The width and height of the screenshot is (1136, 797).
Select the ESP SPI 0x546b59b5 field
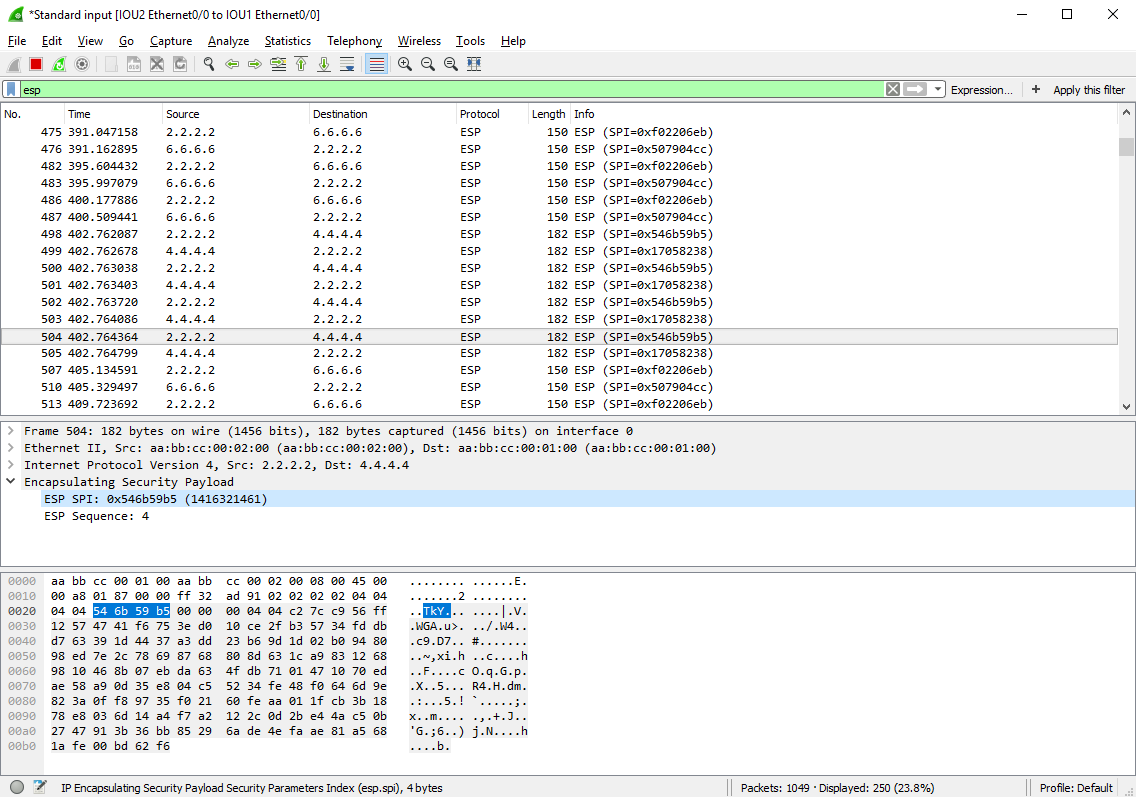(x=155, y=499)
